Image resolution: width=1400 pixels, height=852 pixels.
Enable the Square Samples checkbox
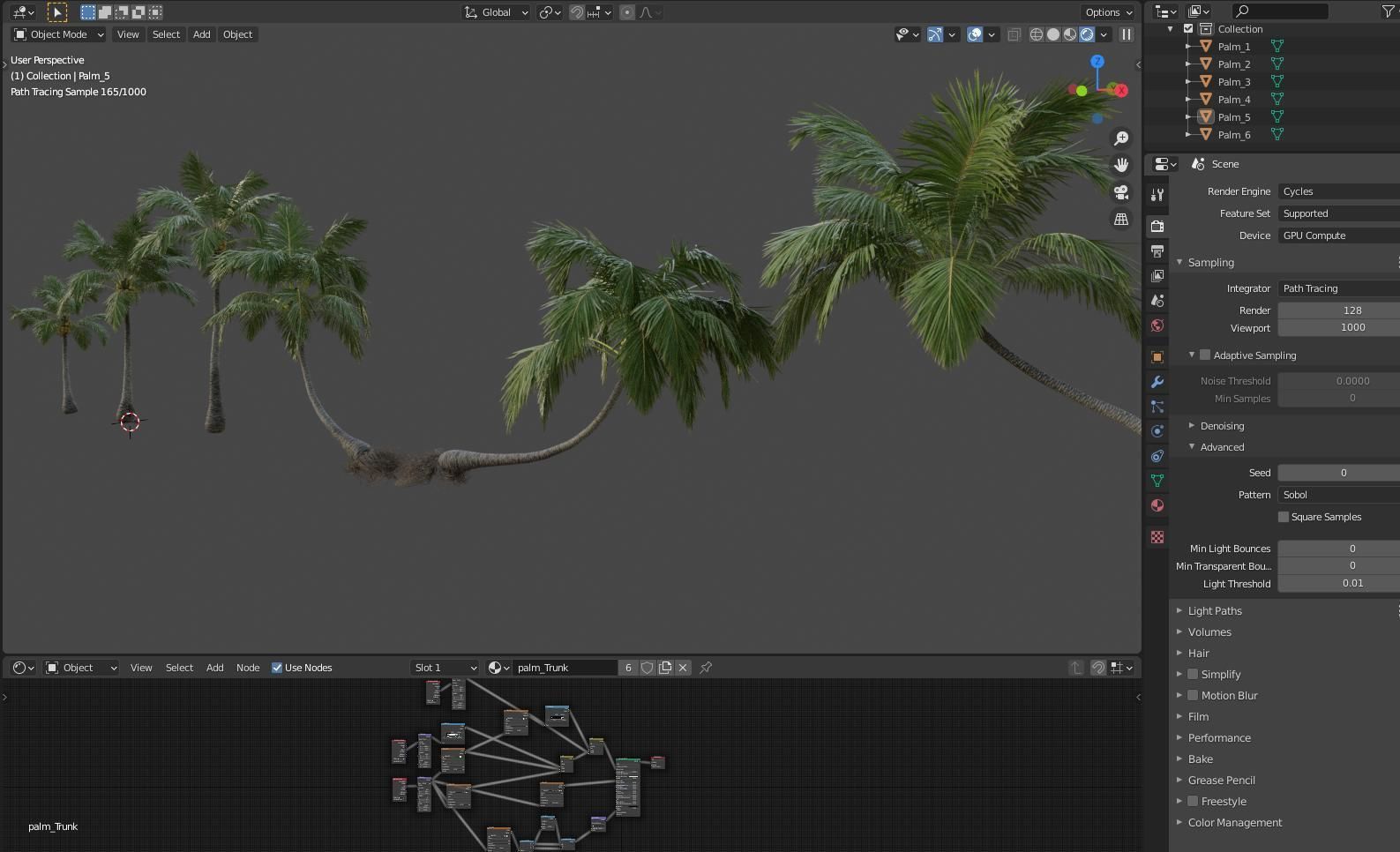[1284, 517]
